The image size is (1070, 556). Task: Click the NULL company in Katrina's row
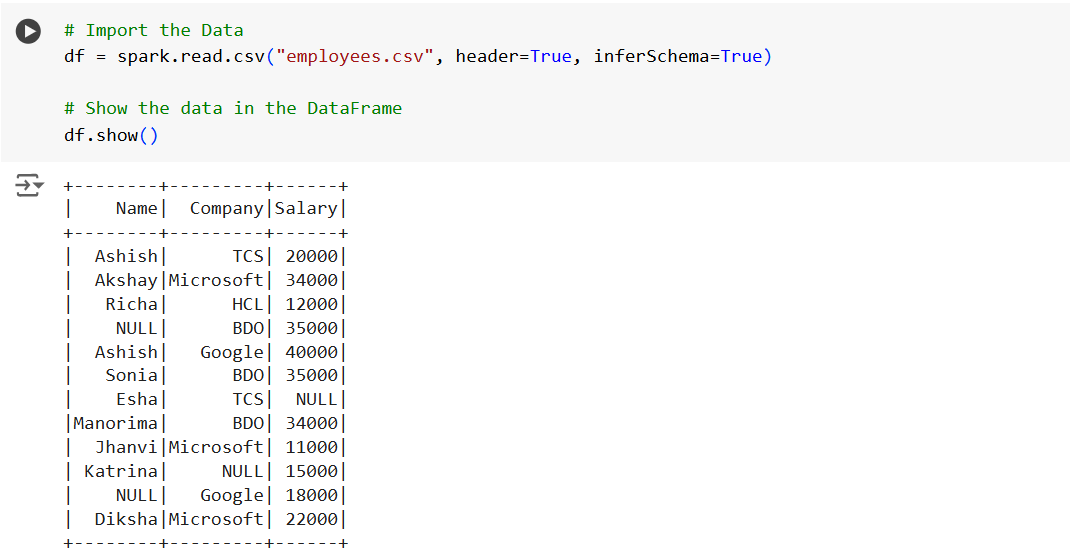[242, 471]
